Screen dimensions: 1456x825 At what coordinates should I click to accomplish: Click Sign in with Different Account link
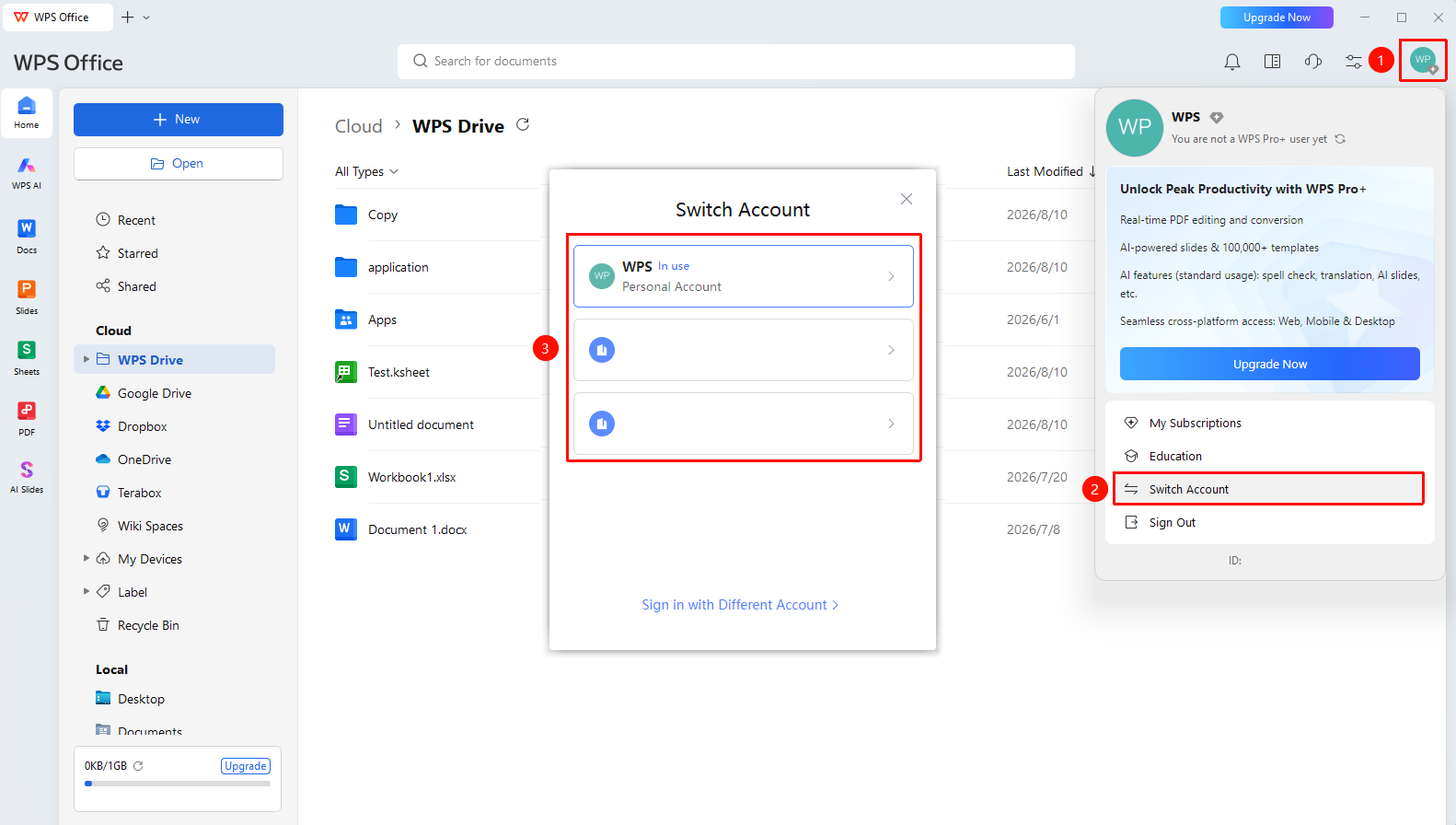740,605
